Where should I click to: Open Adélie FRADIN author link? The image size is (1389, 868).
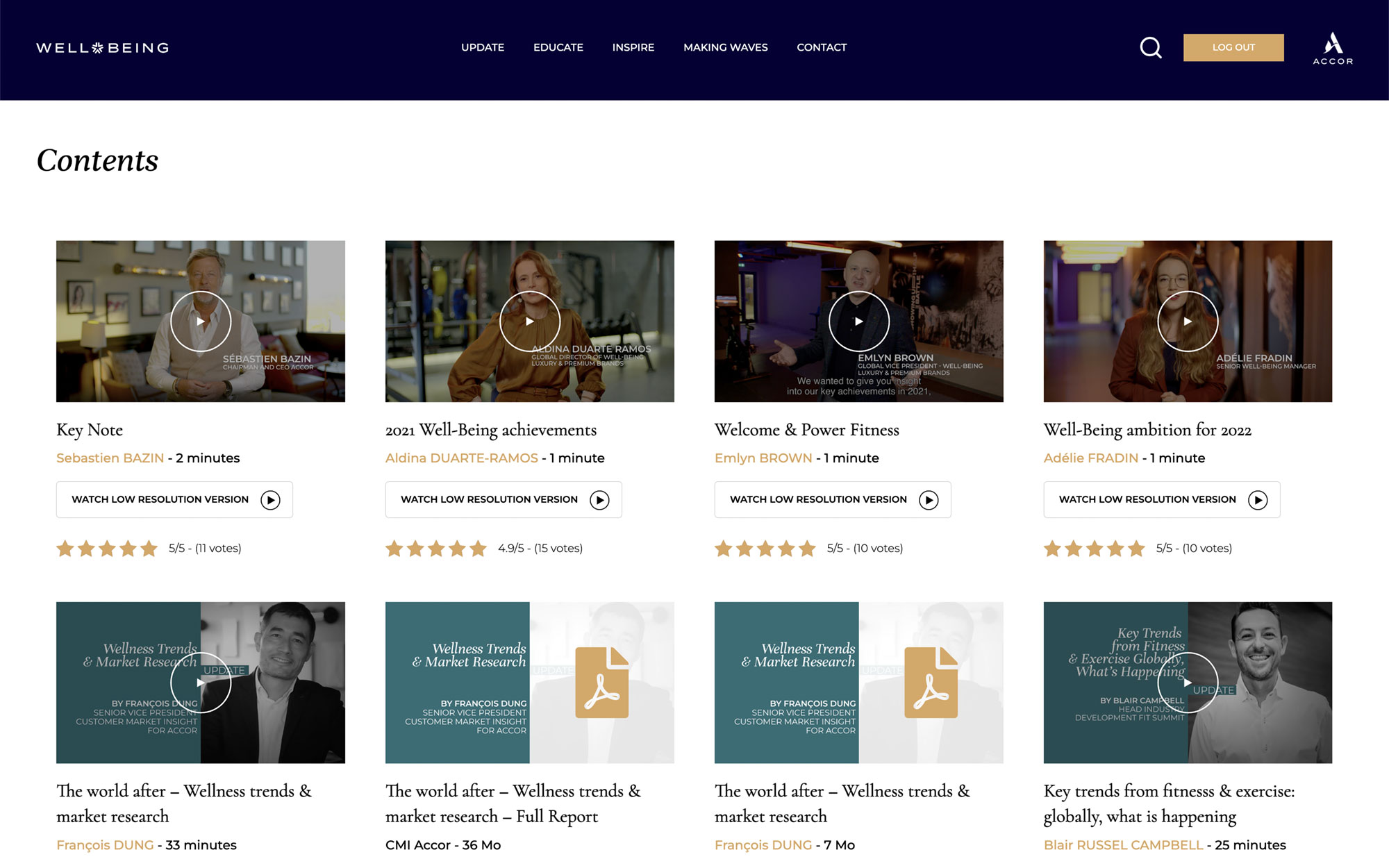coord(1091,458)
